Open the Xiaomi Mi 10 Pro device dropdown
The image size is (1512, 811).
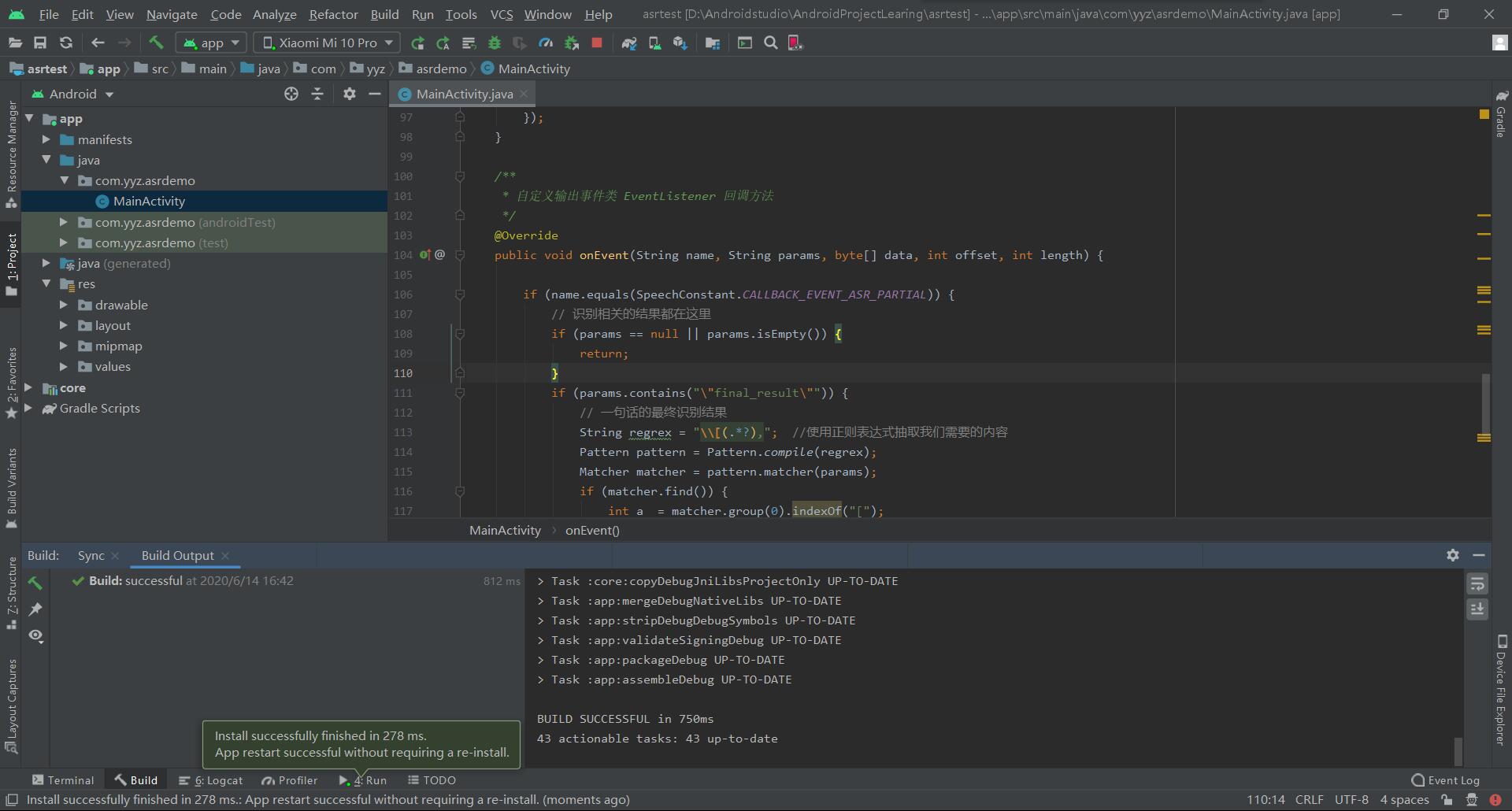(327, 43)
